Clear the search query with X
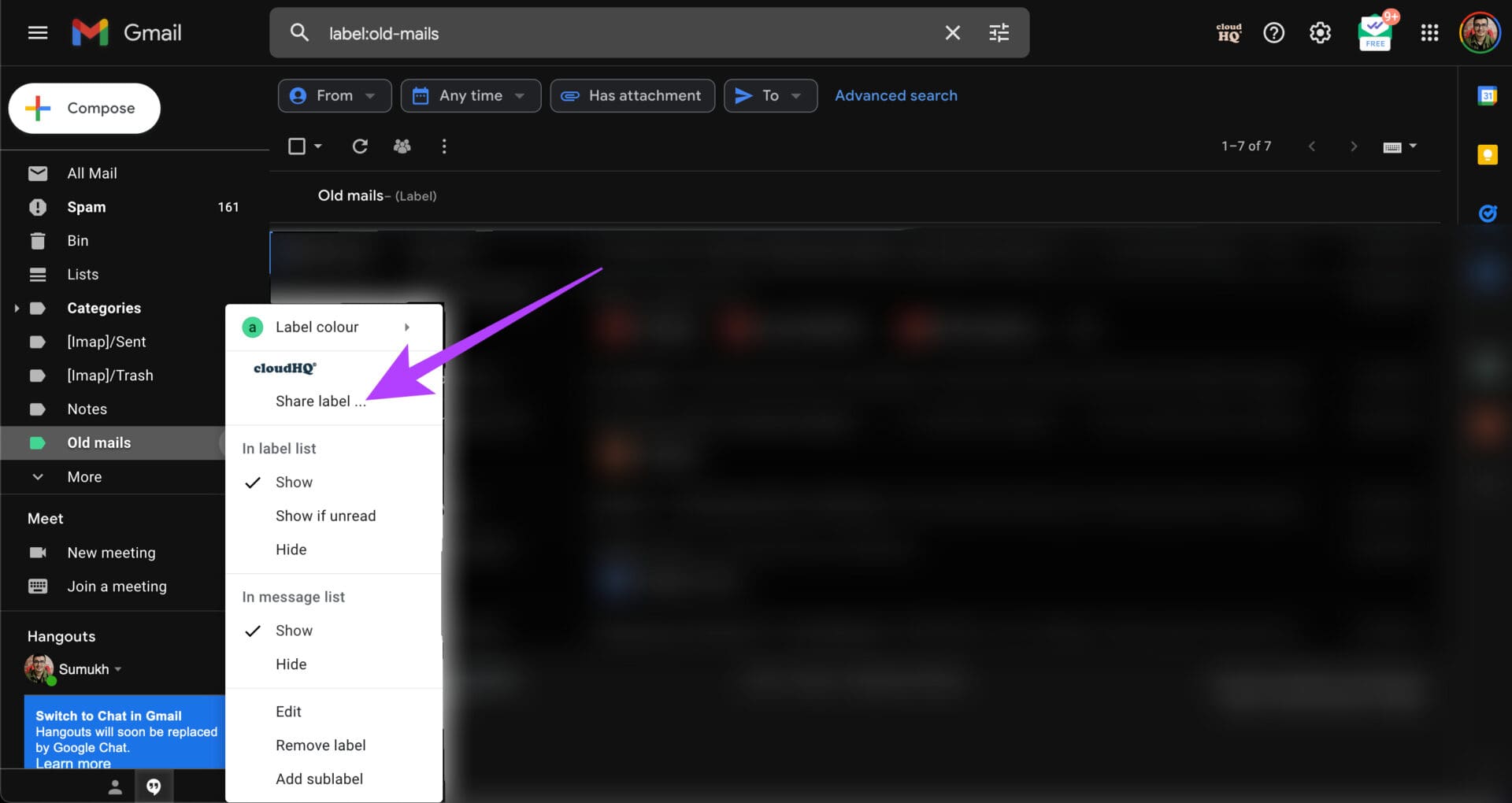1512x803 pixels. (952, 33)
